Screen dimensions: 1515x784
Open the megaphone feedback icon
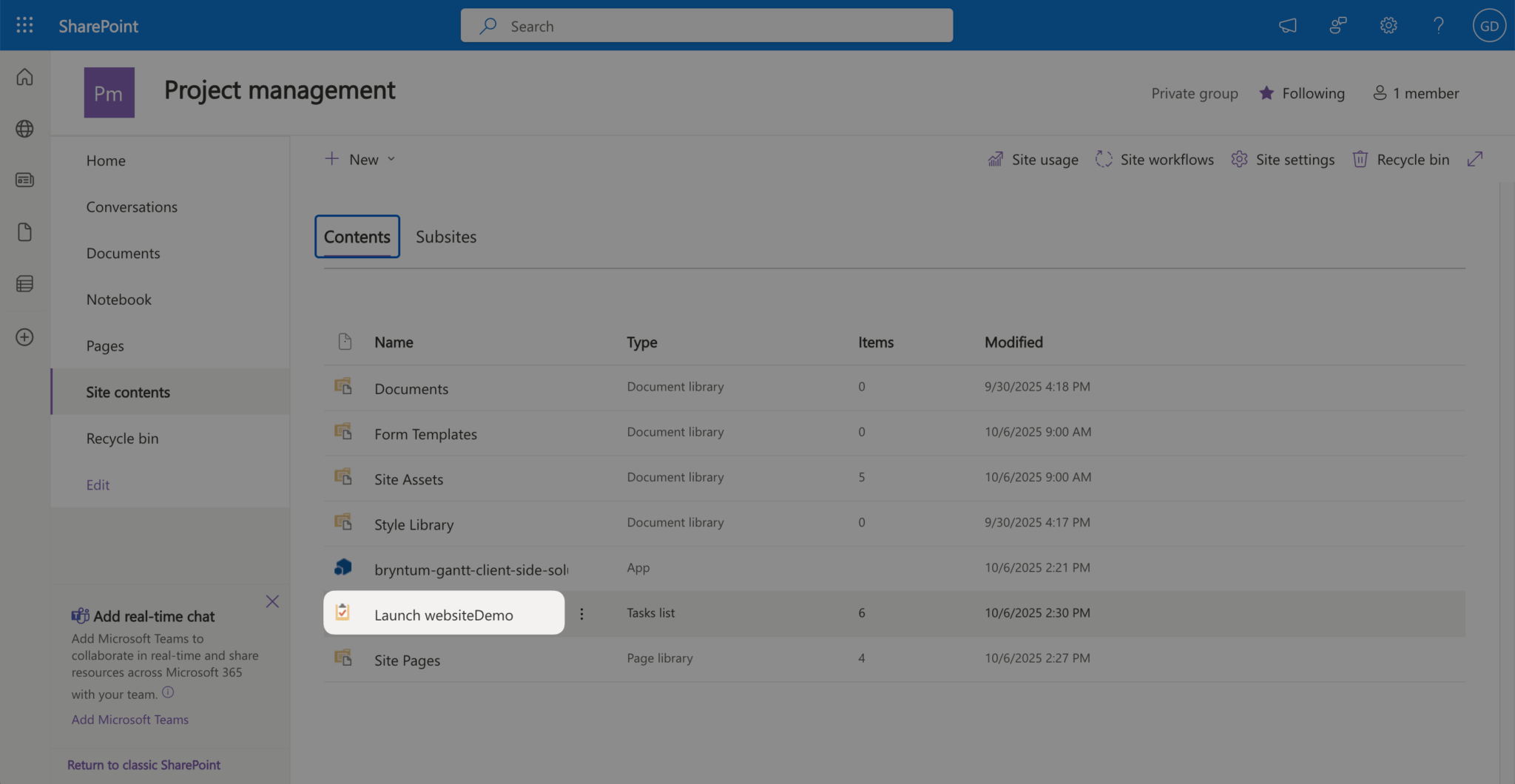coord(1288,26)
